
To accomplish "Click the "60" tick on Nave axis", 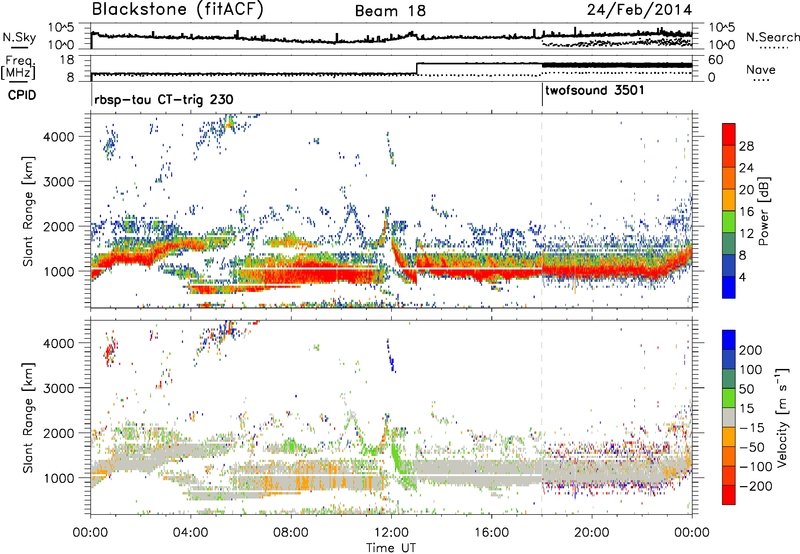I will coord(716,60).
